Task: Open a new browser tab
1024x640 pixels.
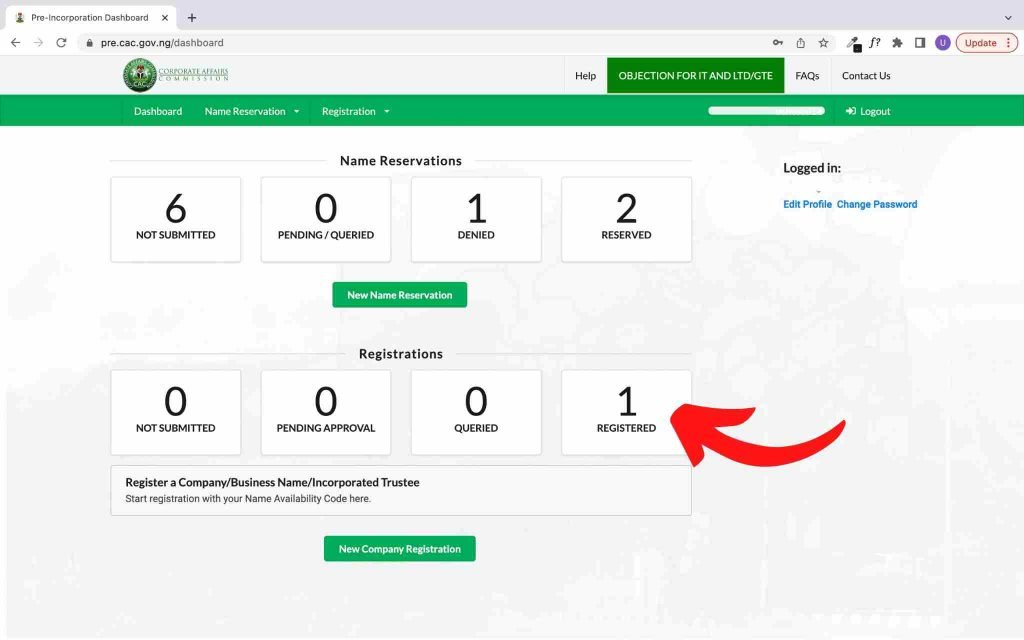Action: click(x=192, y=18)
